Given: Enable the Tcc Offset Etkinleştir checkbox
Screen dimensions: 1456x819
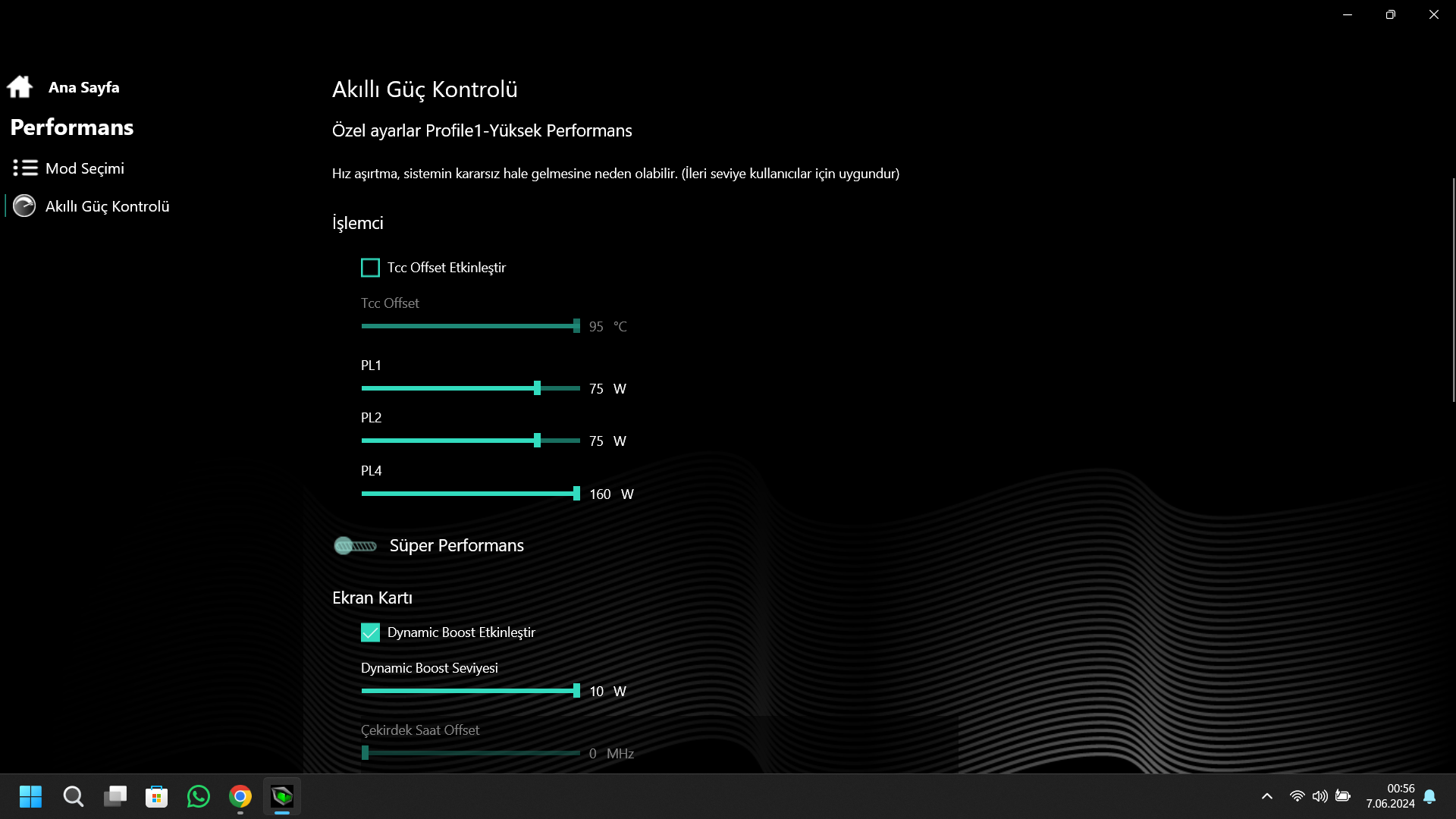Looking at the screenshot, I should (x=370, y=268).
